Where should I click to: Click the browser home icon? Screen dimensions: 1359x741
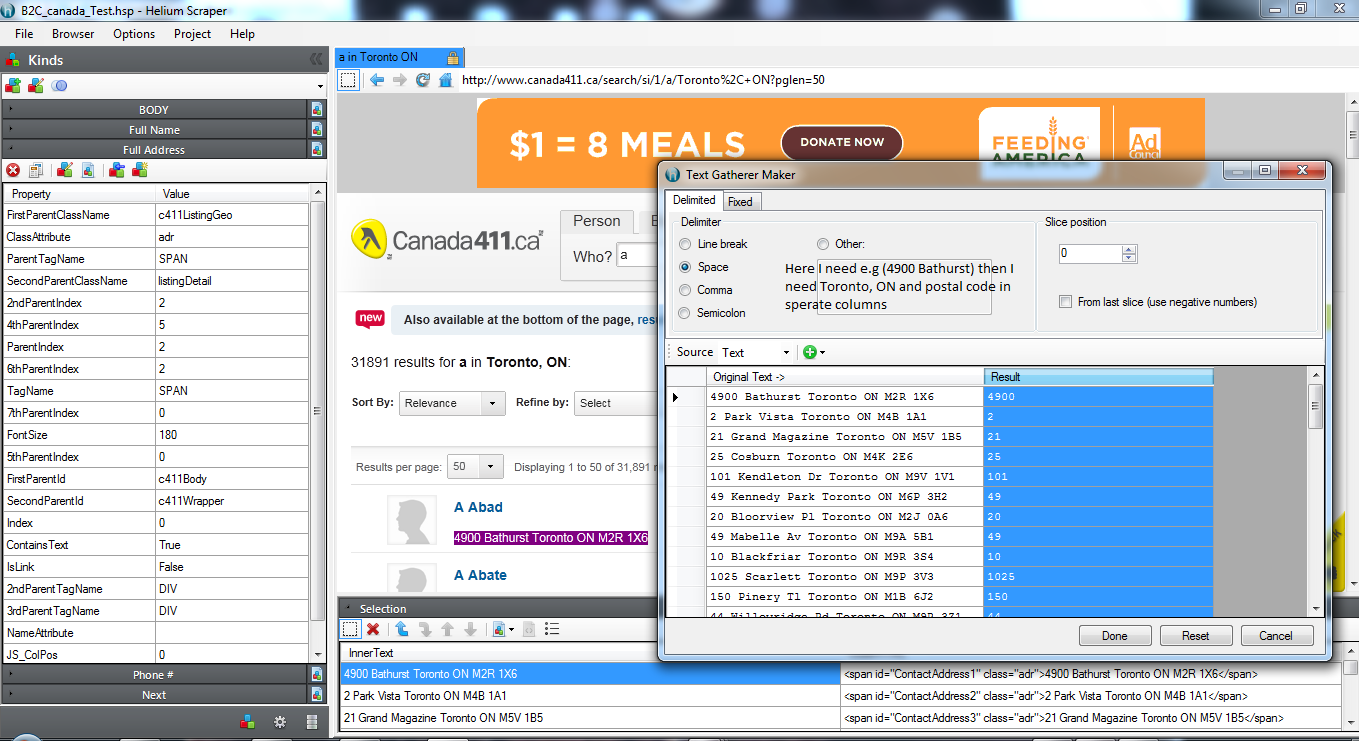coord(445,80)
